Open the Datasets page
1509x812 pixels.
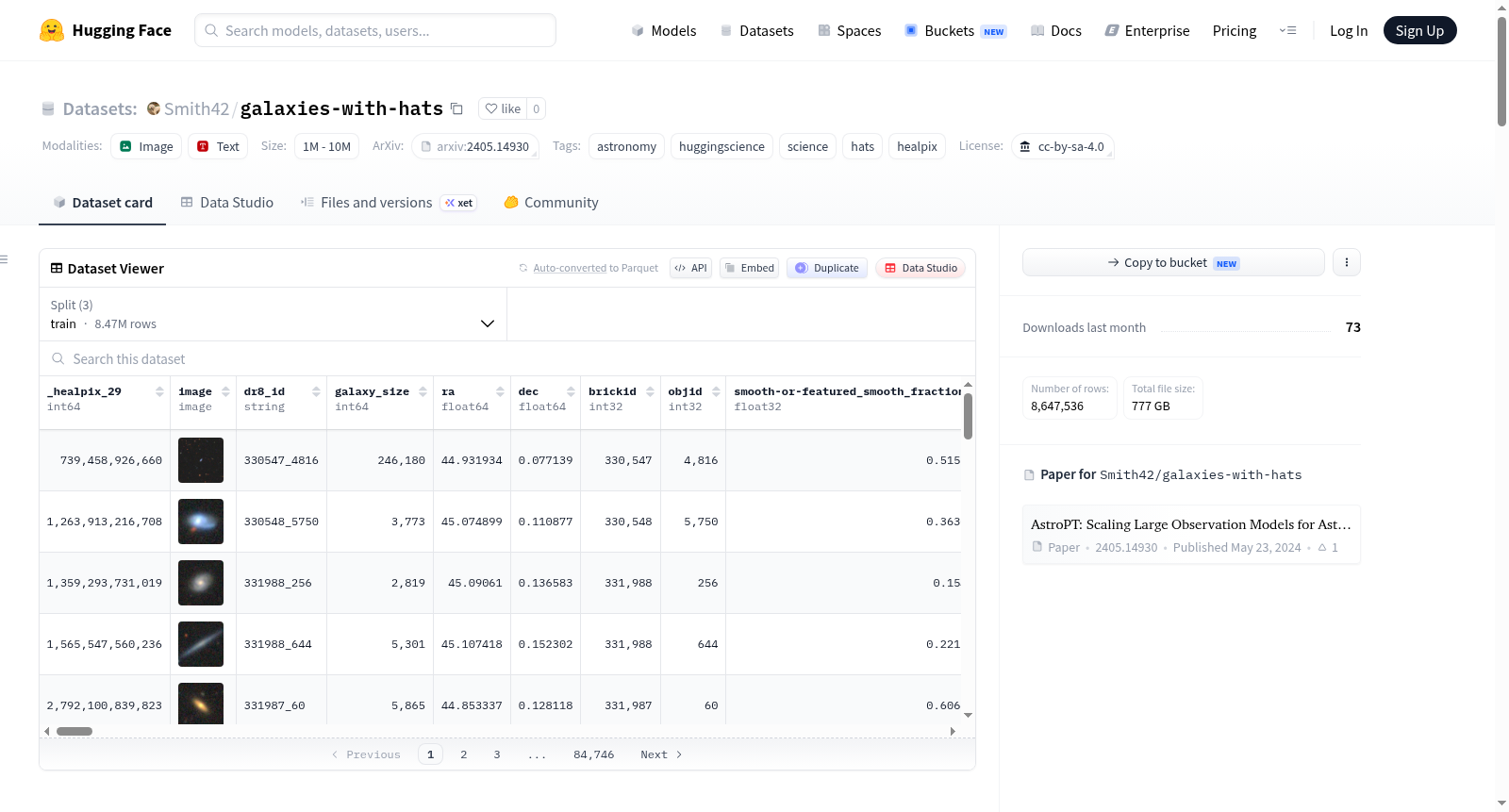[757, 30]
